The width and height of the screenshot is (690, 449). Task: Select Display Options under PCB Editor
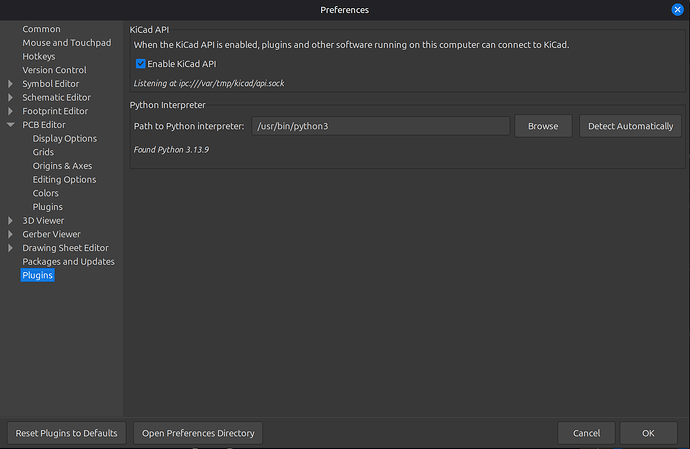64,139
